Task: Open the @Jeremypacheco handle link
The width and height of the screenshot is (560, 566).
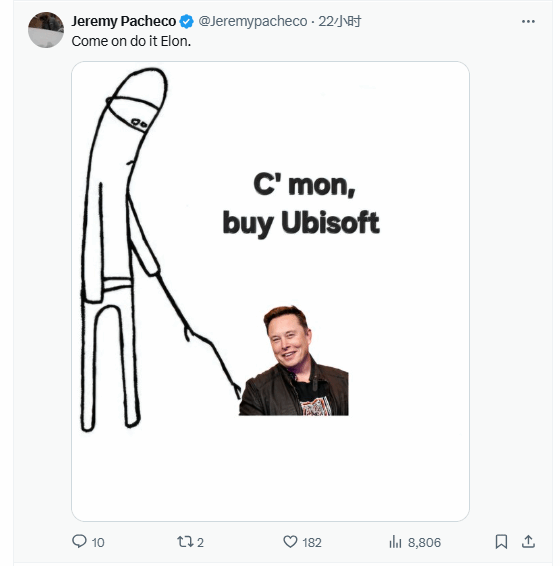Action: click(253, 21)
